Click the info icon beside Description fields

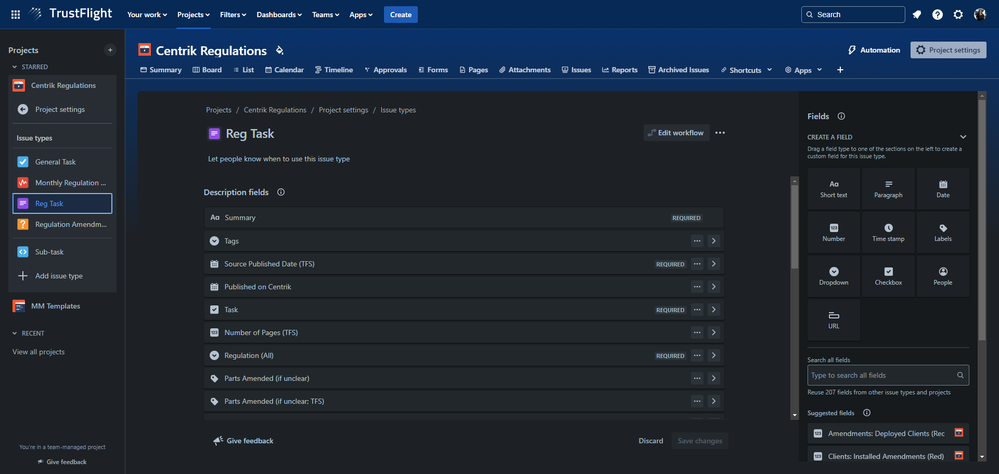click(281, 192)
